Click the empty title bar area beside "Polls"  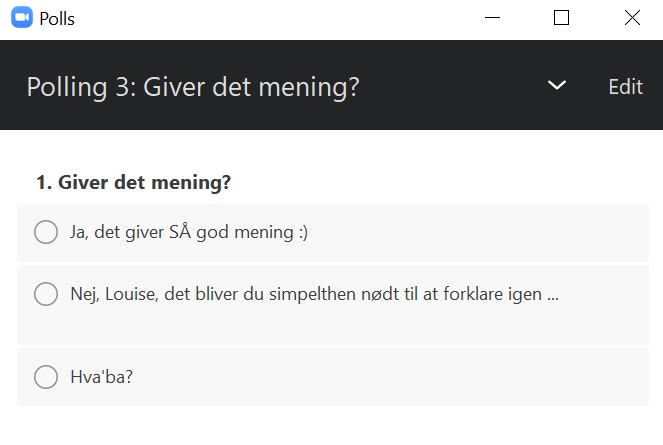click(x=270, y=18)
